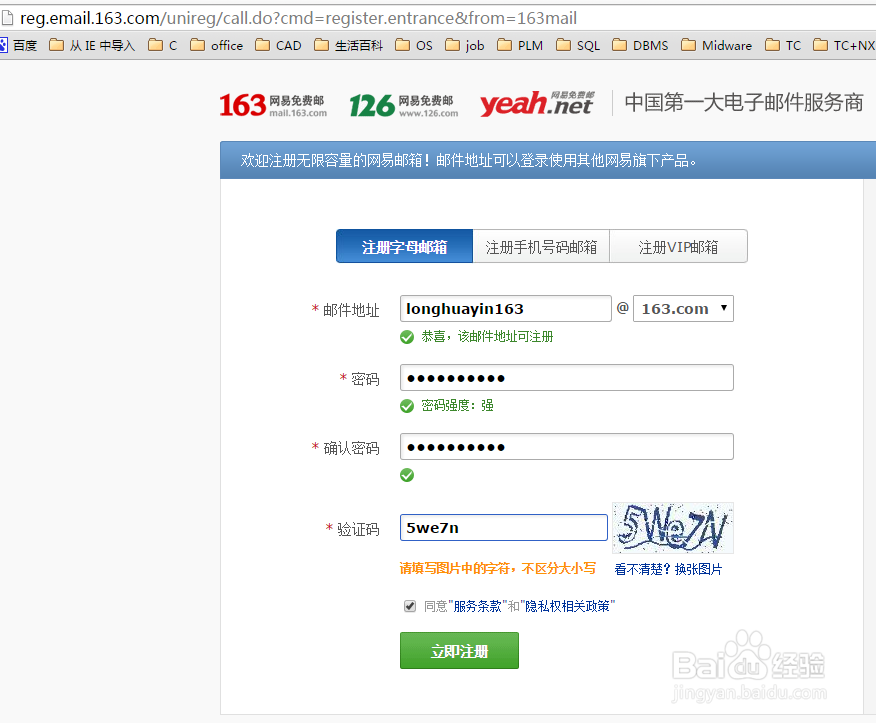Switch to the 注册手机号码邮箱 tab
Screen dimensions: 876x723
coord(541,246)
